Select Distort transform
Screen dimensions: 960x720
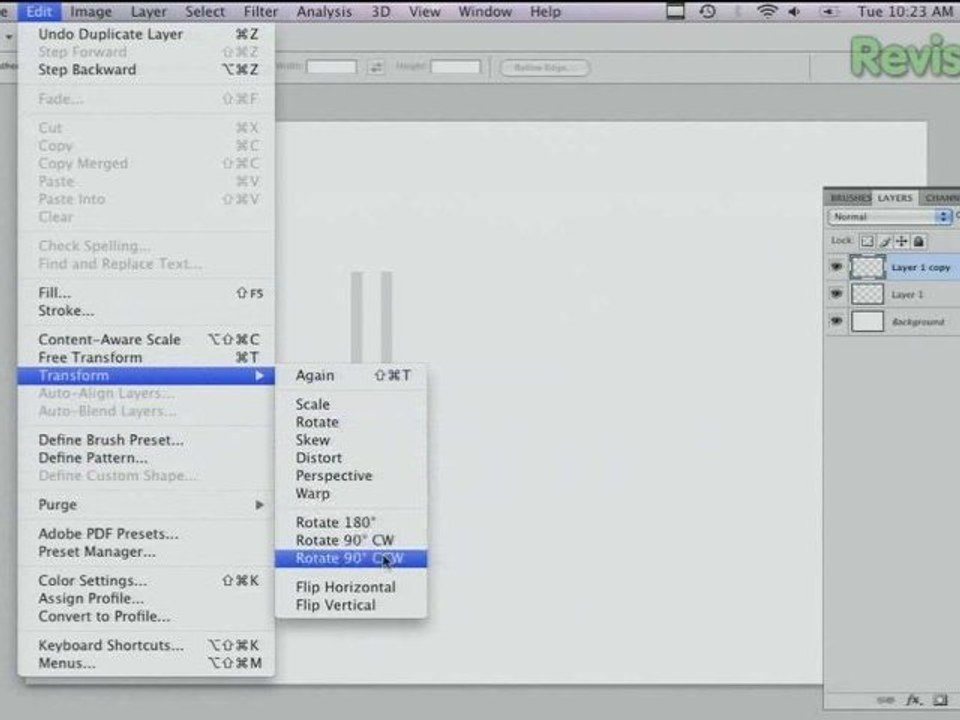pos(351,457)
